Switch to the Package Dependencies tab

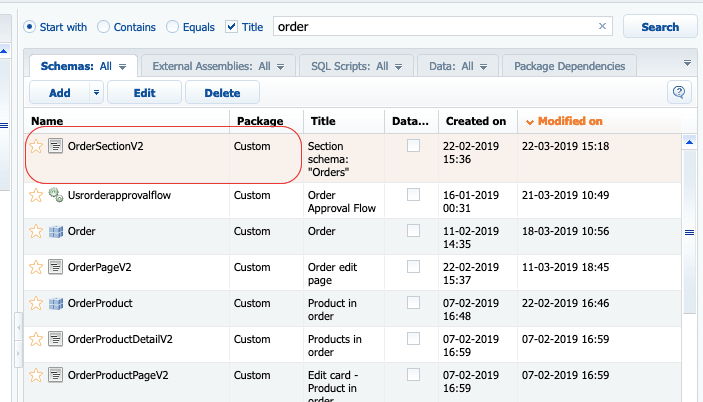[x=569, y=67]
